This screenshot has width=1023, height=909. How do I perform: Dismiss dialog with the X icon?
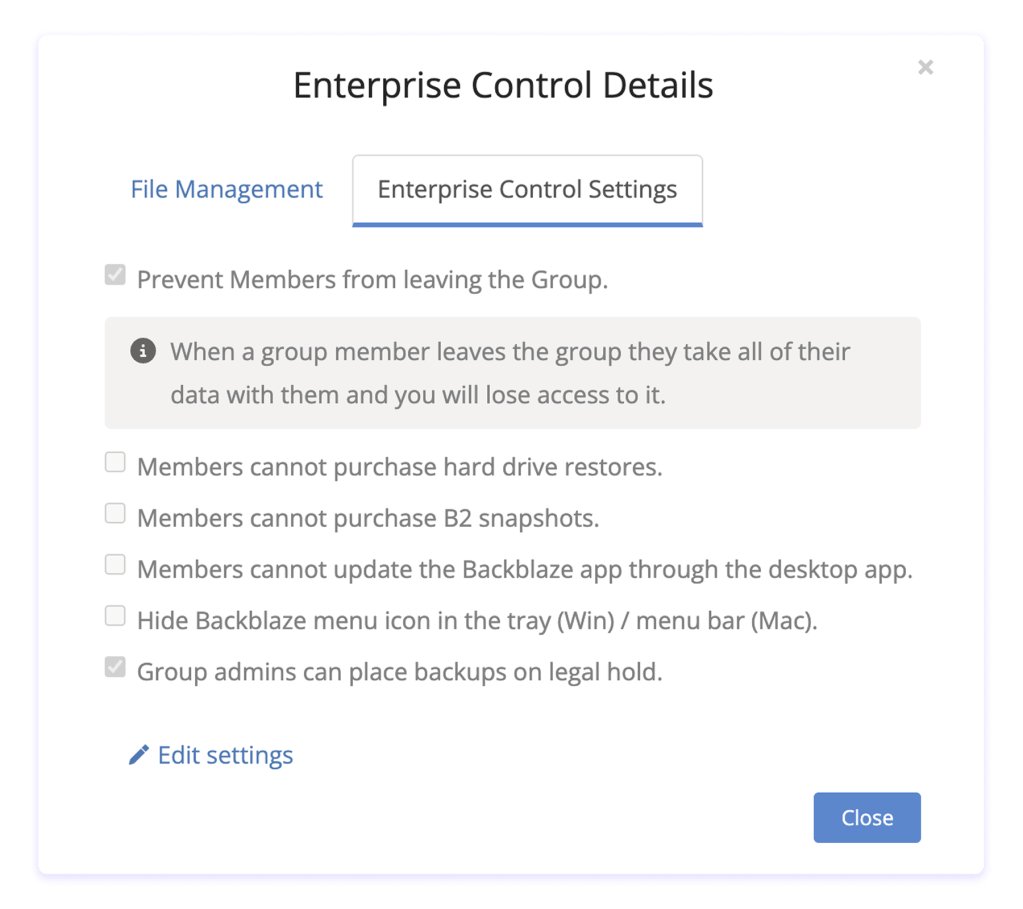925,67
